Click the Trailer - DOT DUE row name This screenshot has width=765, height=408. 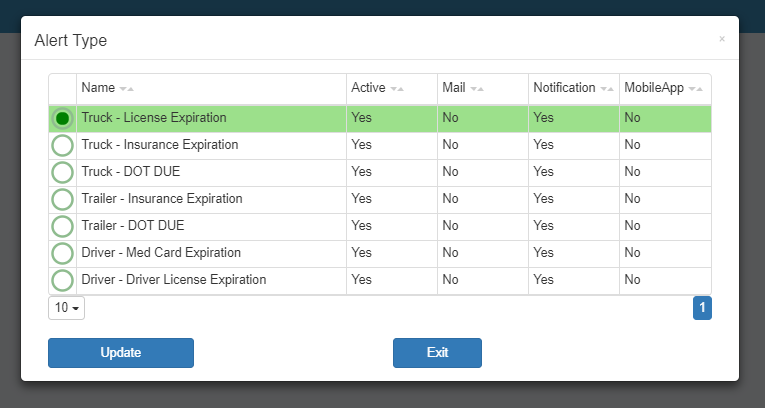(133, 225)
